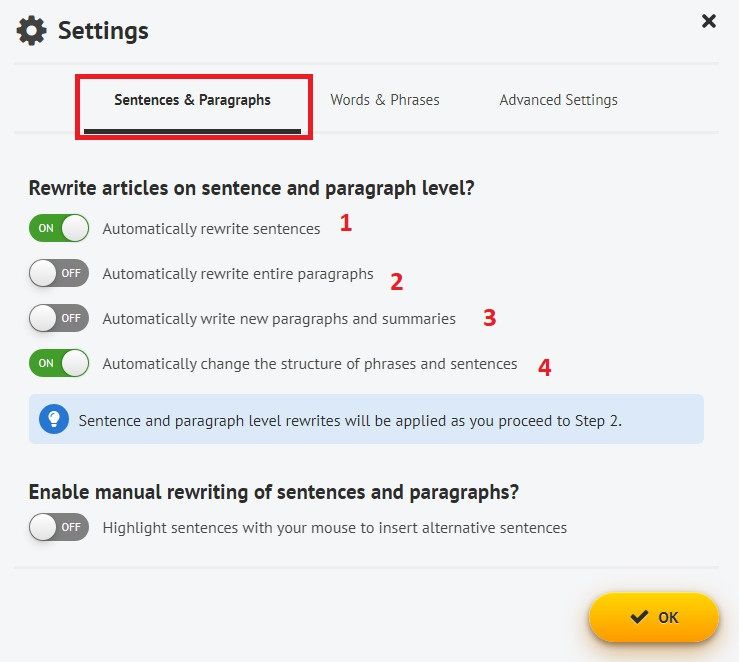Screen dimensions: 739x662
Task: Select the Sentences & Paragraphs tab
Action: 192,100
